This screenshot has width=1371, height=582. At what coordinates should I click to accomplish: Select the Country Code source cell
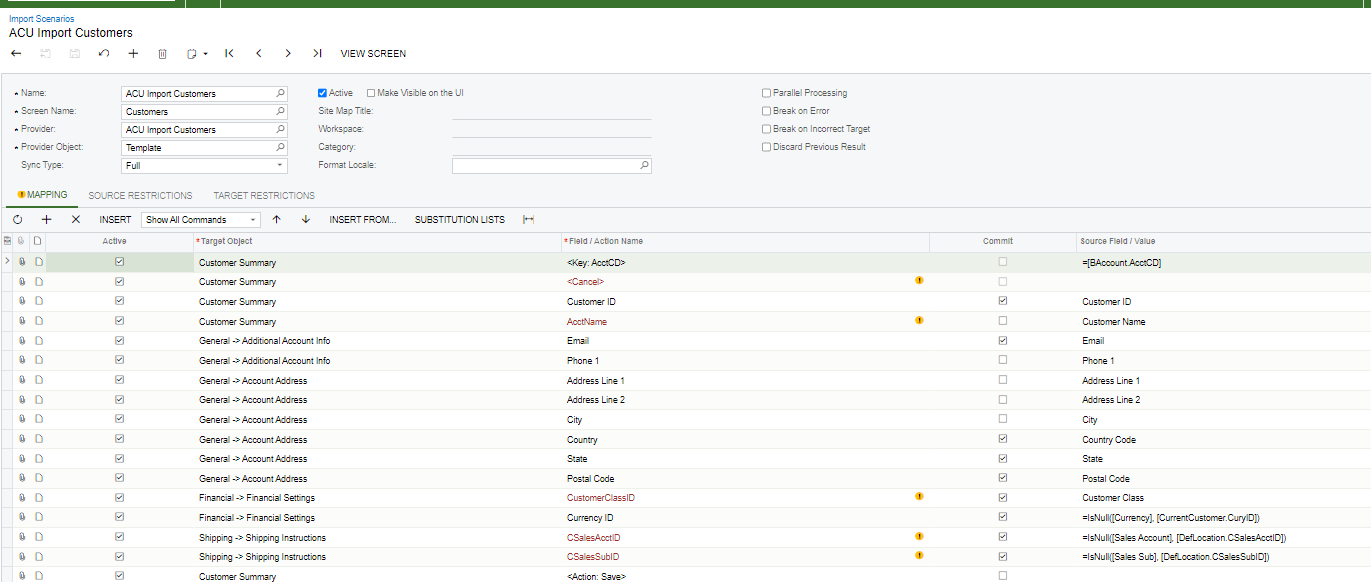1222,439
